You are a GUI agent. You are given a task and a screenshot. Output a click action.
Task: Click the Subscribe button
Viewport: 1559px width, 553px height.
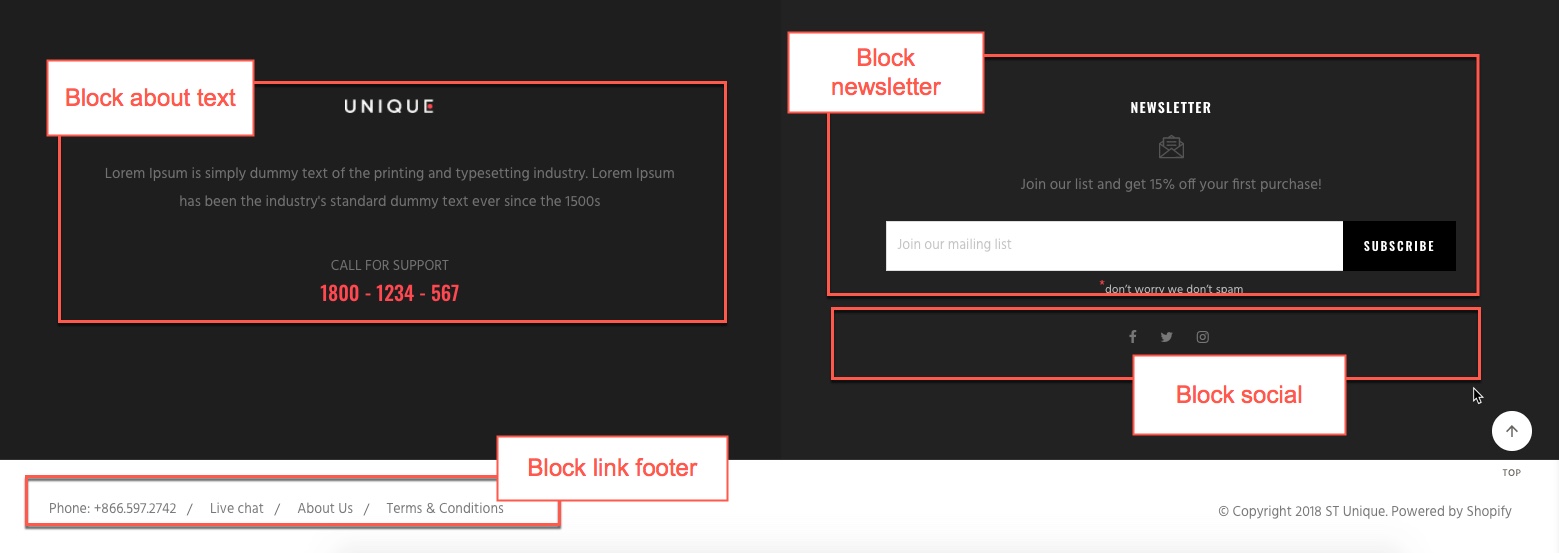coord(1399,246)
